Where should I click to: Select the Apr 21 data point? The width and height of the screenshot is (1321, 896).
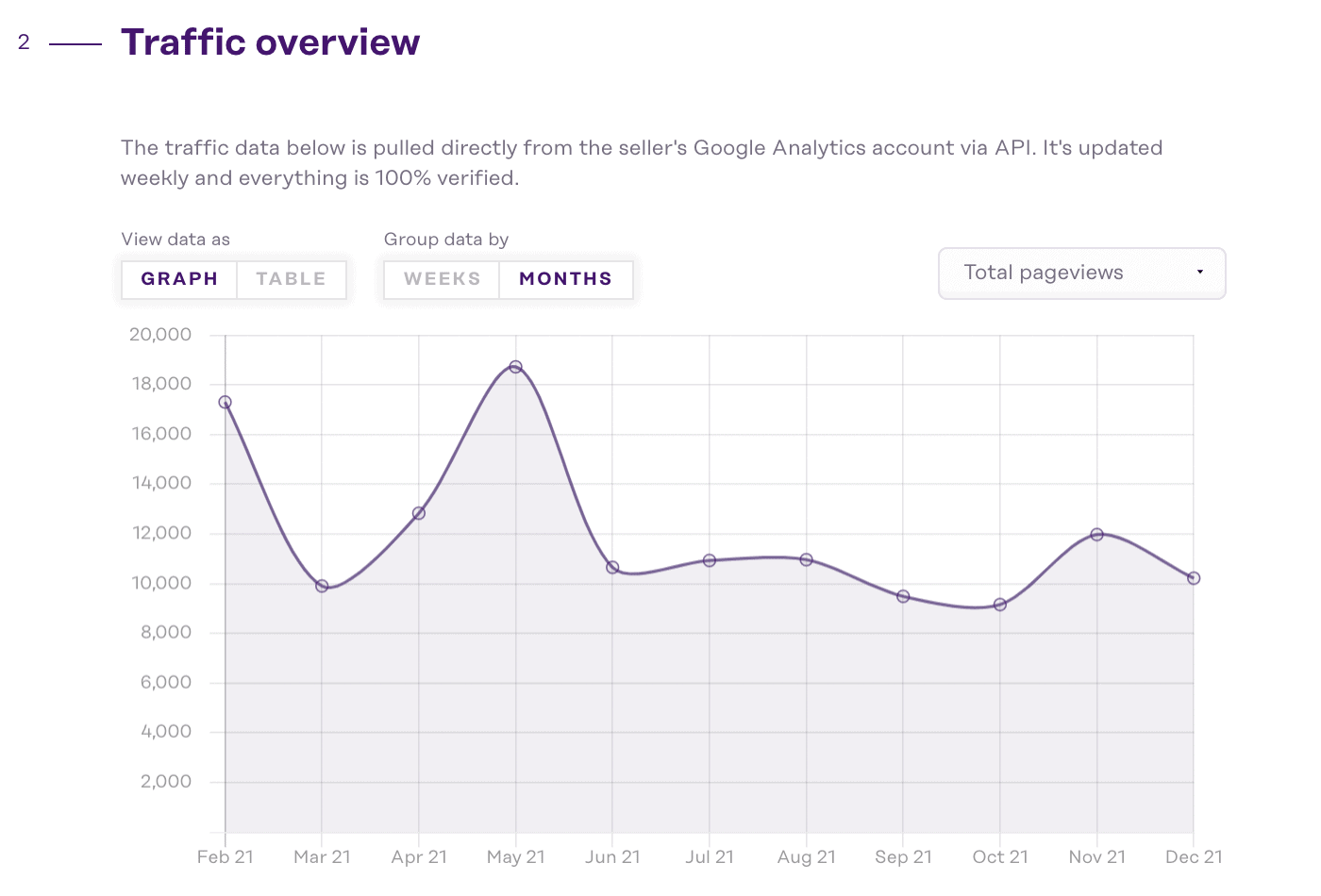[419, 513]
